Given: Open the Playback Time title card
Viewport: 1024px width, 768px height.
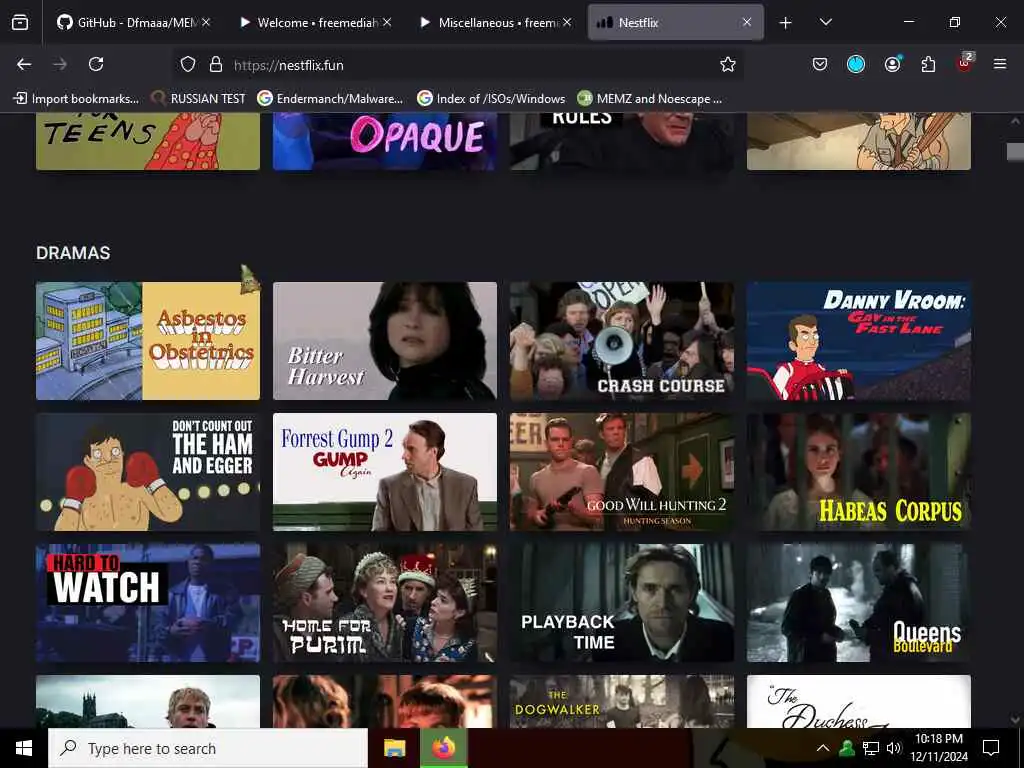Looking at the screenshot, I should click(622, 603).
